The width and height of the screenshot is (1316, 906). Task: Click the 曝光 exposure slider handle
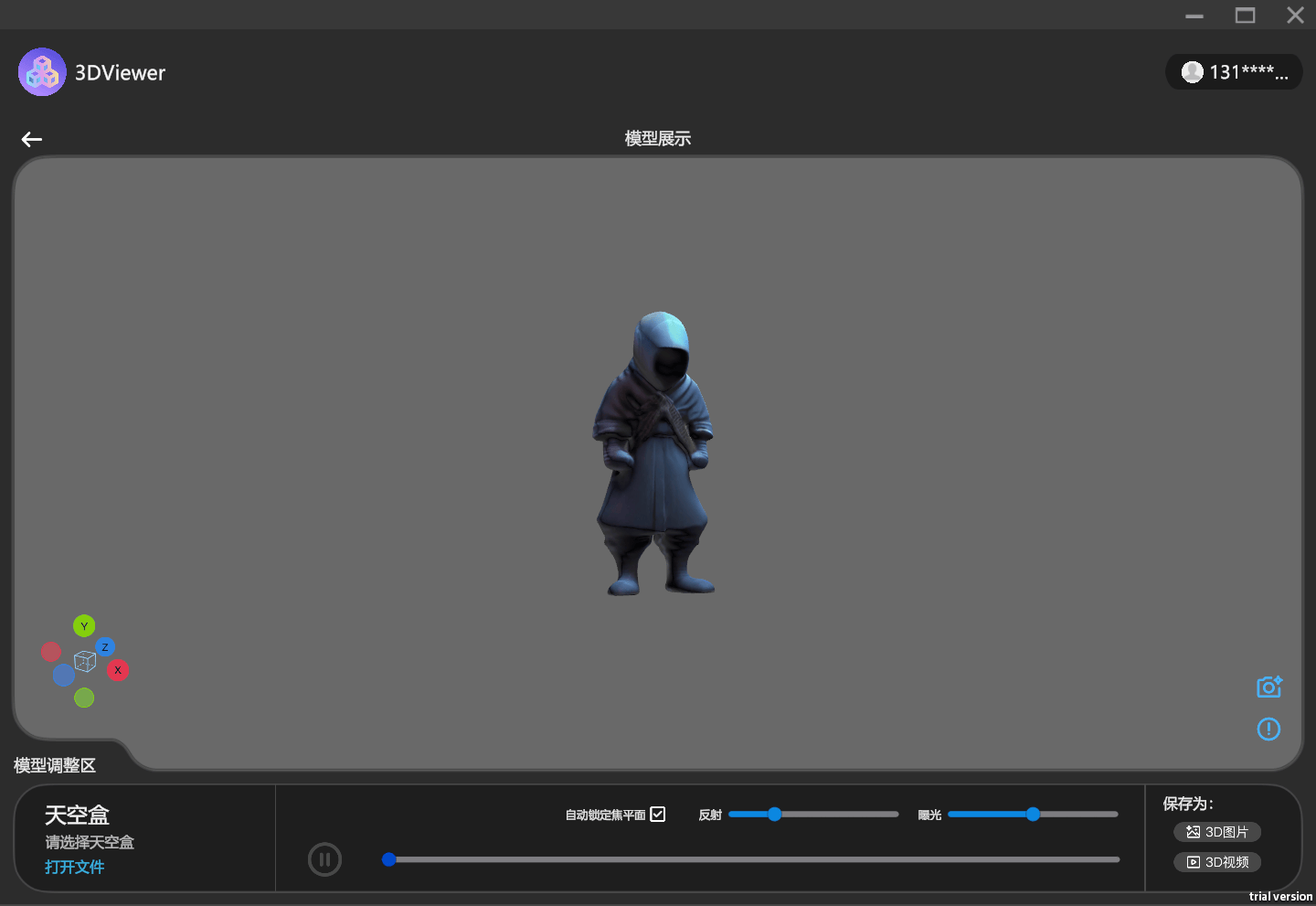pyautogui.click(x=1033, y=814)
